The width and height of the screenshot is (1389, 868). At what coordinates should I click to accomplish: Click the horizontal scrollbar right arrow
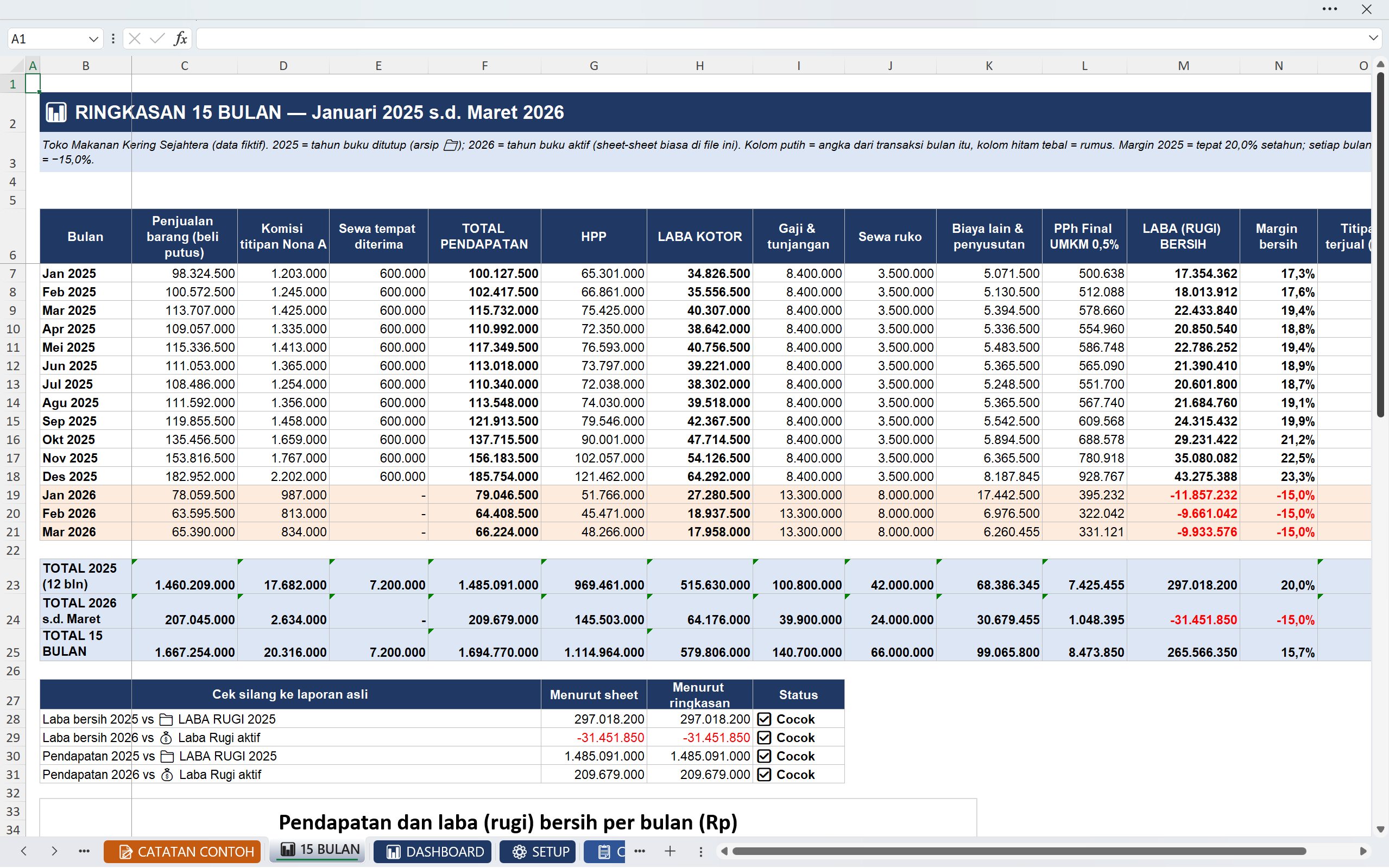click(x=1363, y=851)
